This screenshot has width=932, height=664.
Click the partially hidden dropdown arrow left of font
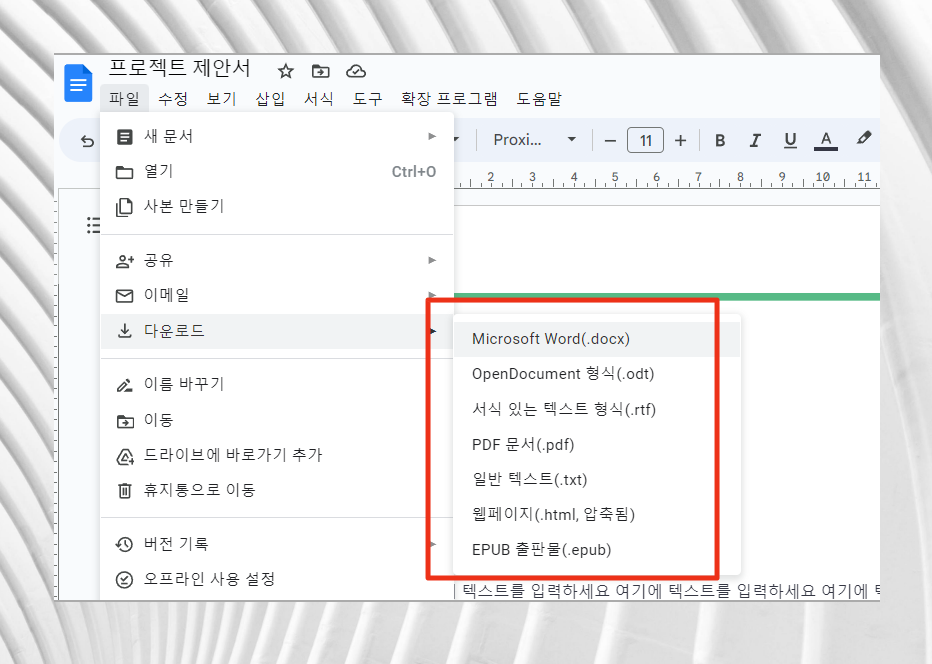point(456,140)
